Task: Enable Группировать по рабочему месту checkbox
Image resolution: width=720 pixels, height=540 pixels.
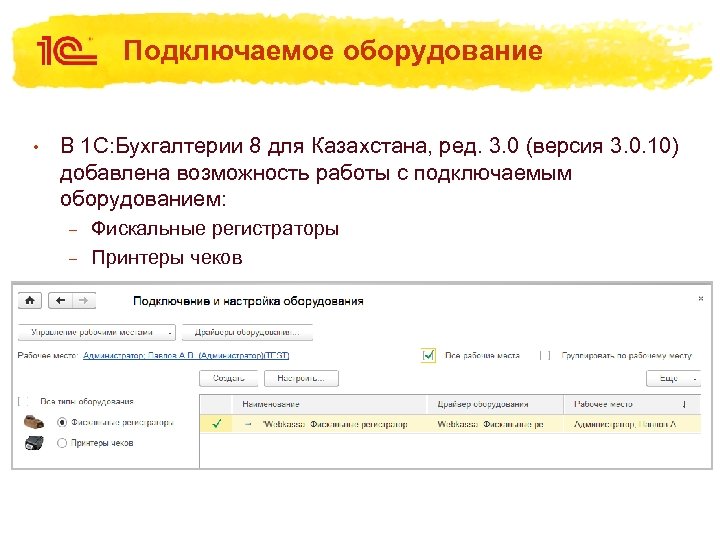Action: (545, 355)
